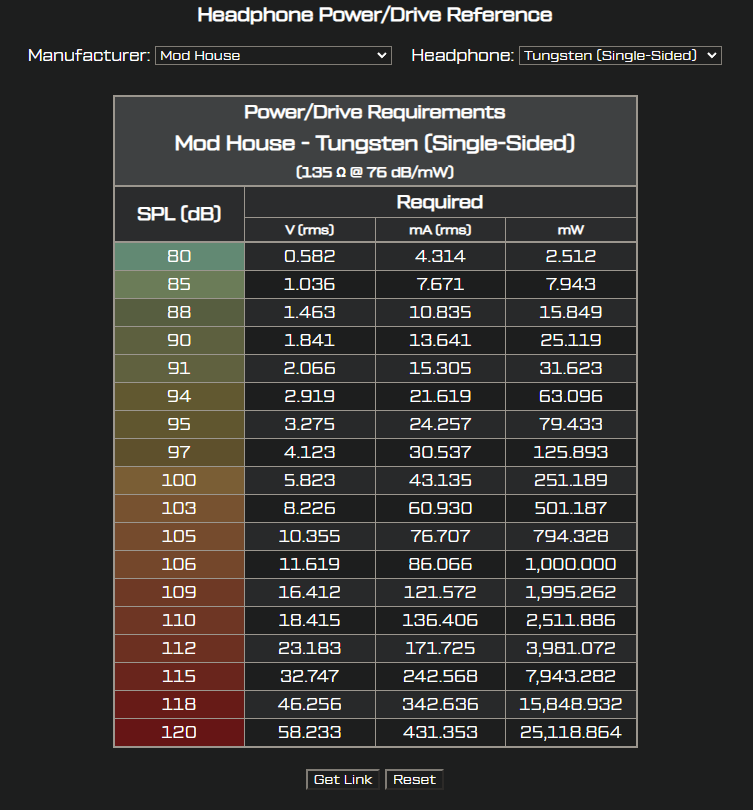Open the Manufacturer dropdown showing Mod House

[273, 56]
